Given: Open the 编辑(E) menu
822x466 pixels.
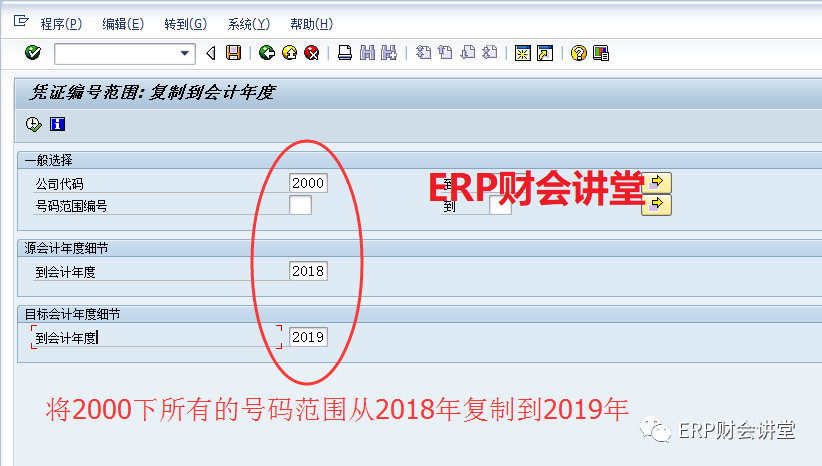Looking at the screenshot, I should tap(123, 24).
